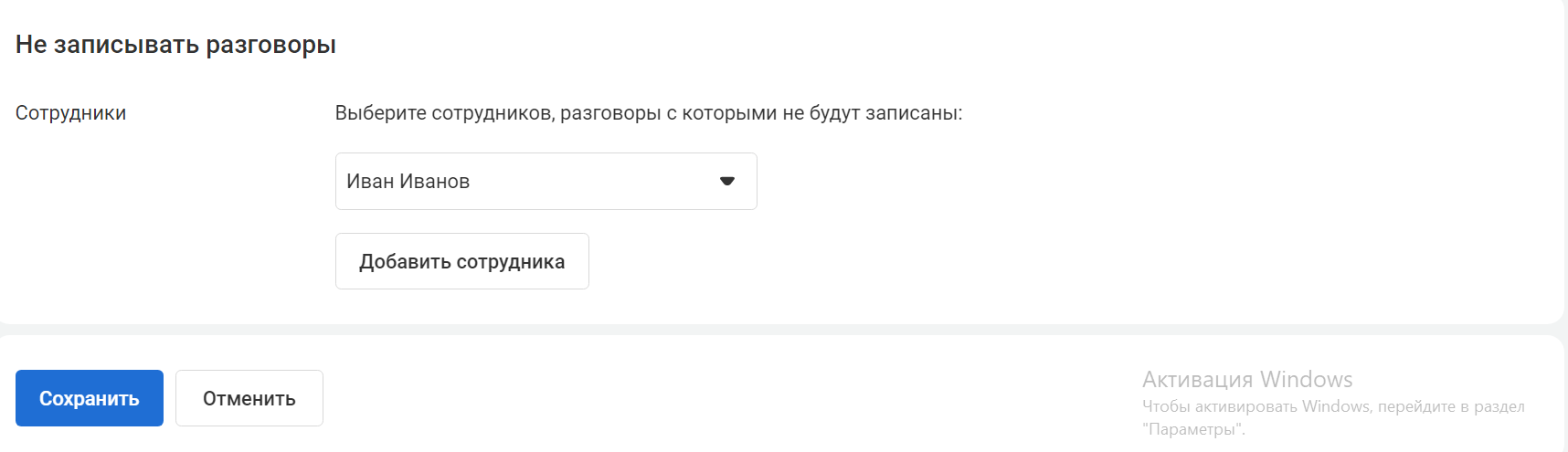
Task: Click the Не записывать разговоры heading
Action: click(x=175, y=45)
